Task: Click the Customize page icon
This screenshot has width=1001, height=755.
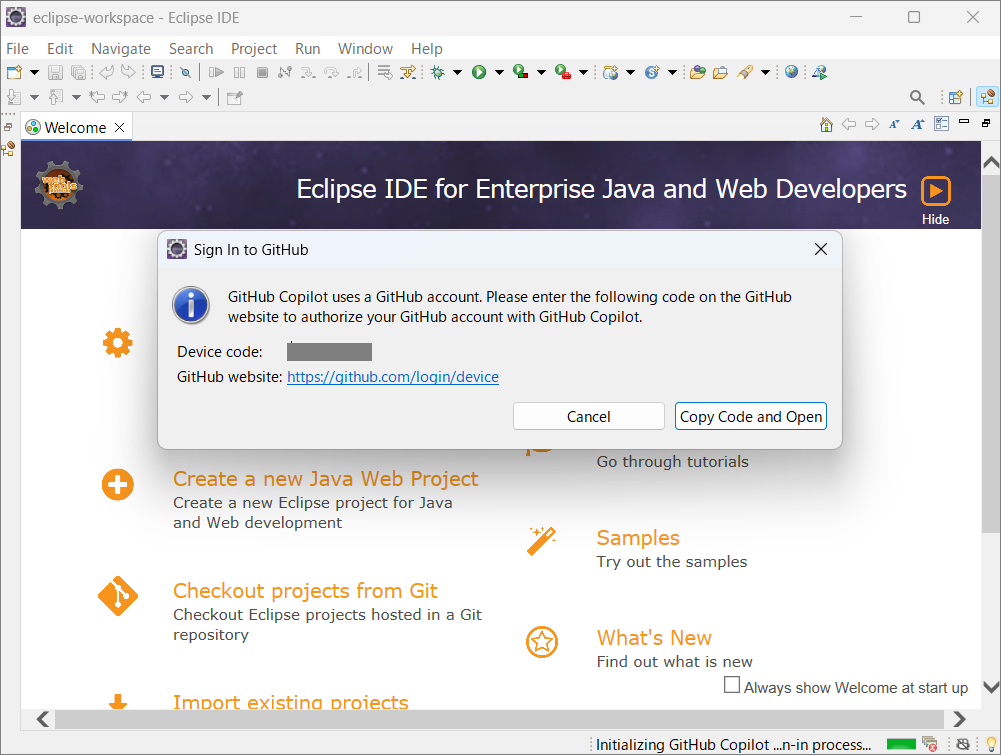Action: [941, 124]
